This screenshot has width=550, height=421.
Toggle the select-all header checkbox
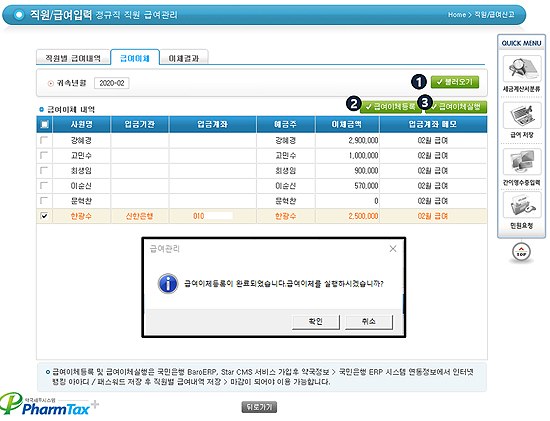[x=45, y=124]
